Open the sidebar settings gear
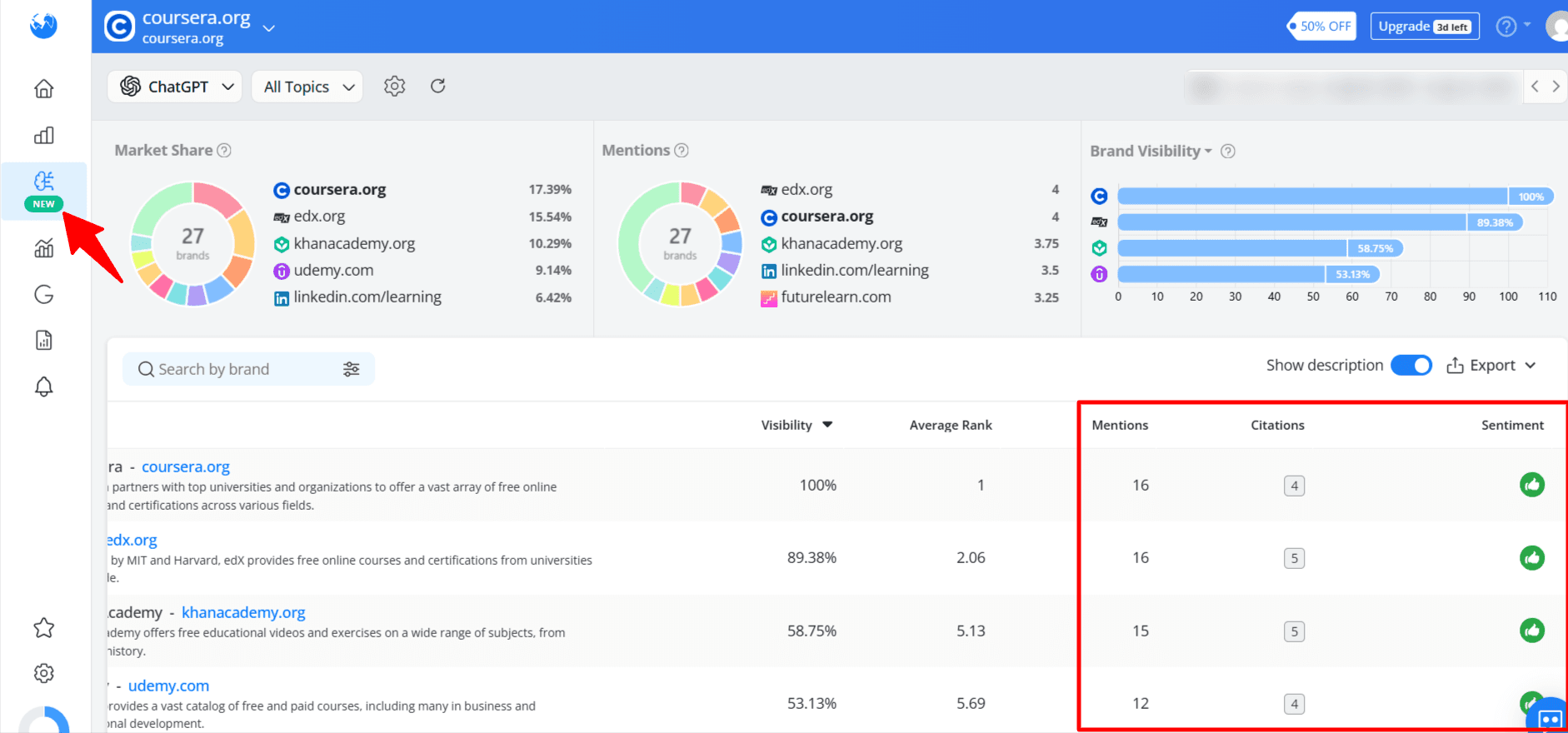 pos(44,673)
